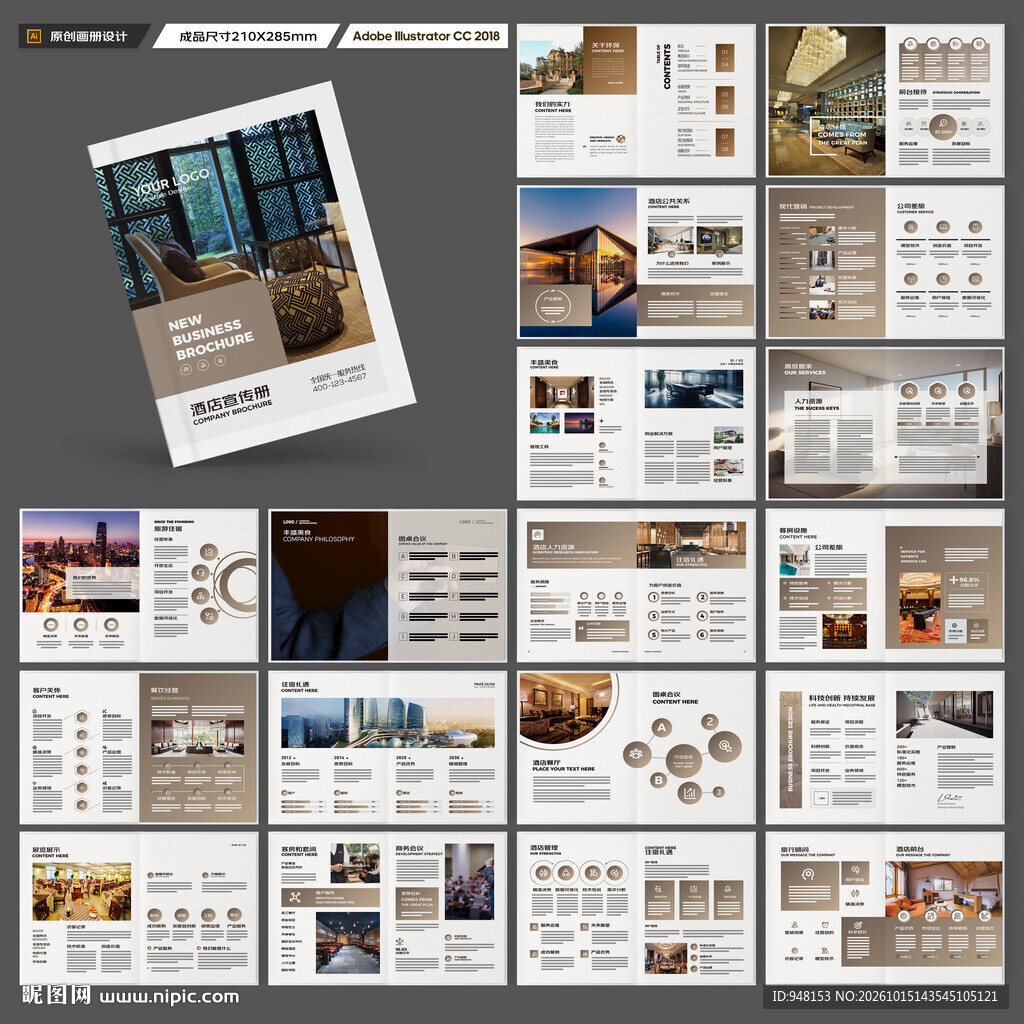Select the 成品尺寸210X285mm size label
This screenshot has height=1024, width=1024.
248,37
